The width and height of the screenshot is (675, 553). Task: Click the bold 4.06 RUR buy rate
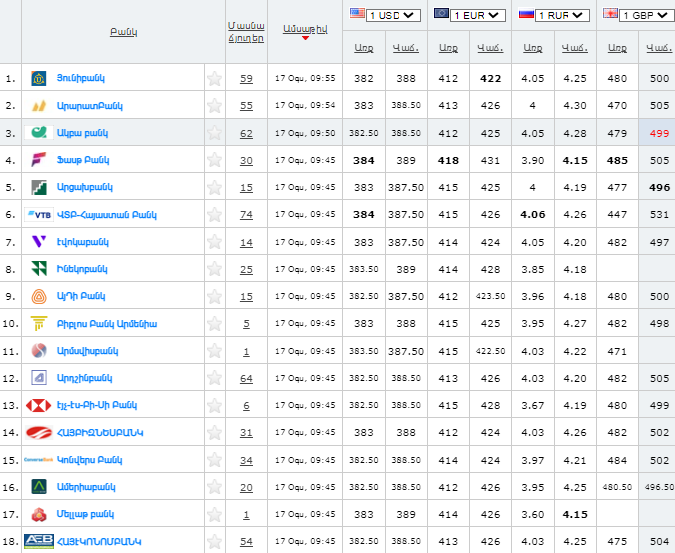click(x=533, y=215)
